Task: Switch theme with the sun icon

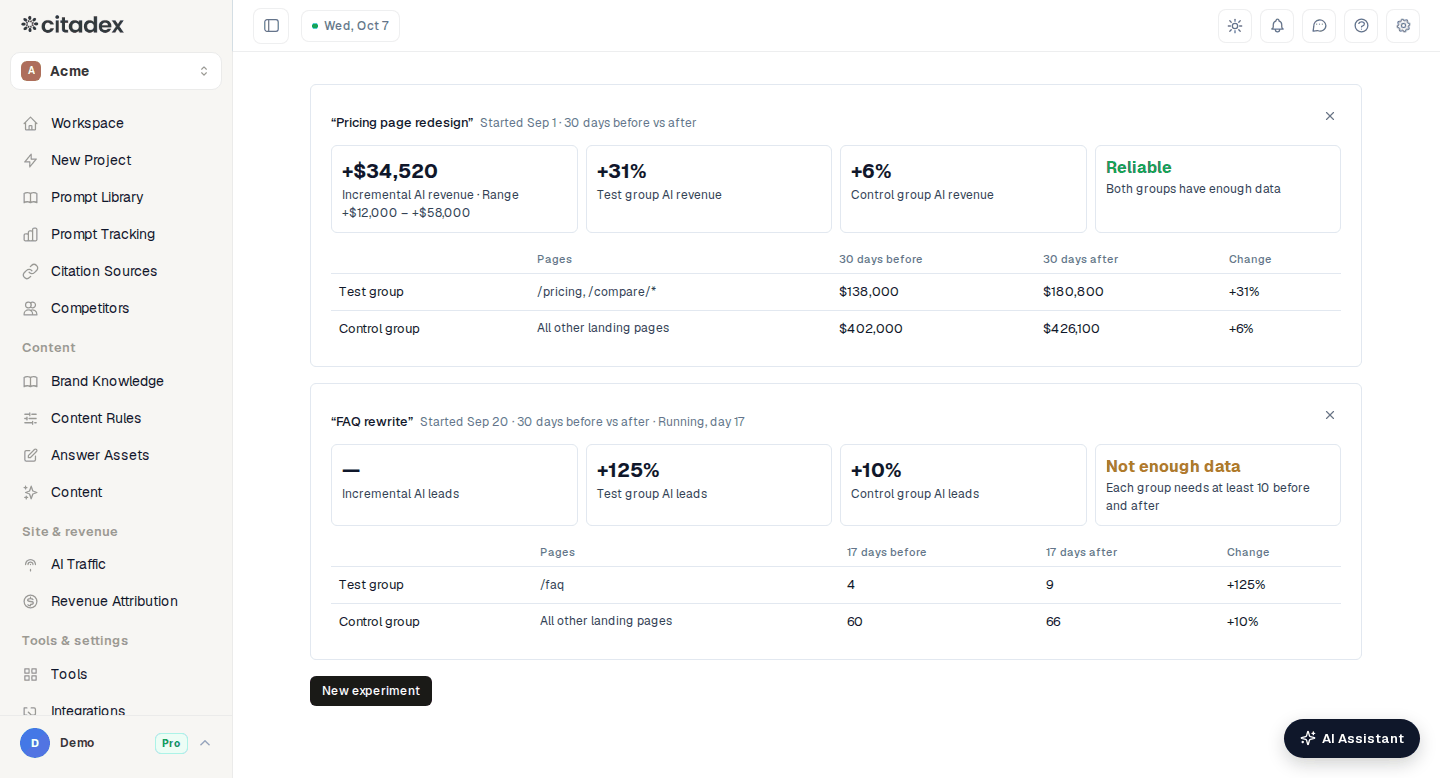Action: 1235,26
